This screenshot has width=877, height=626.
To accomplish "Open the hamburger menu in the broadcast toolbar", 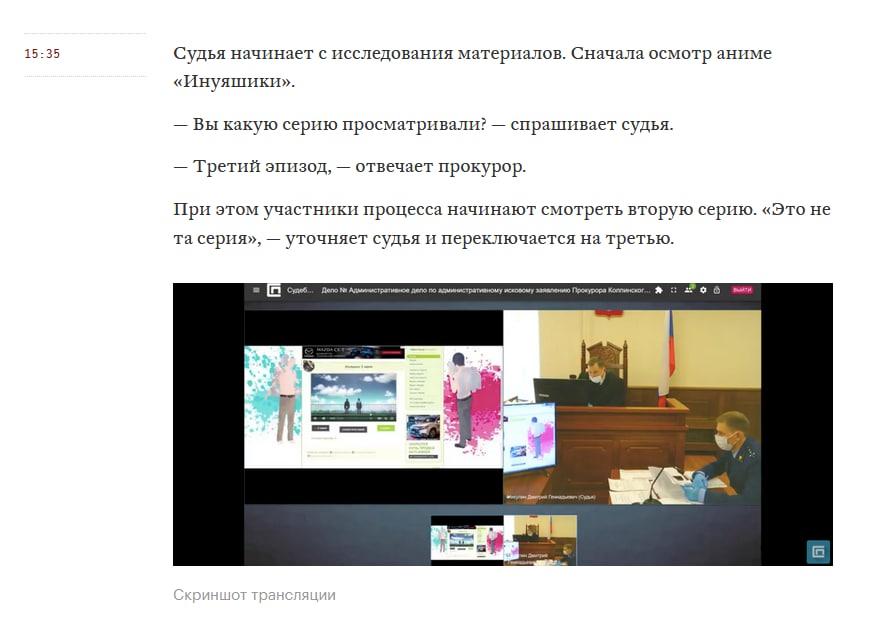I will click(256, 290).
